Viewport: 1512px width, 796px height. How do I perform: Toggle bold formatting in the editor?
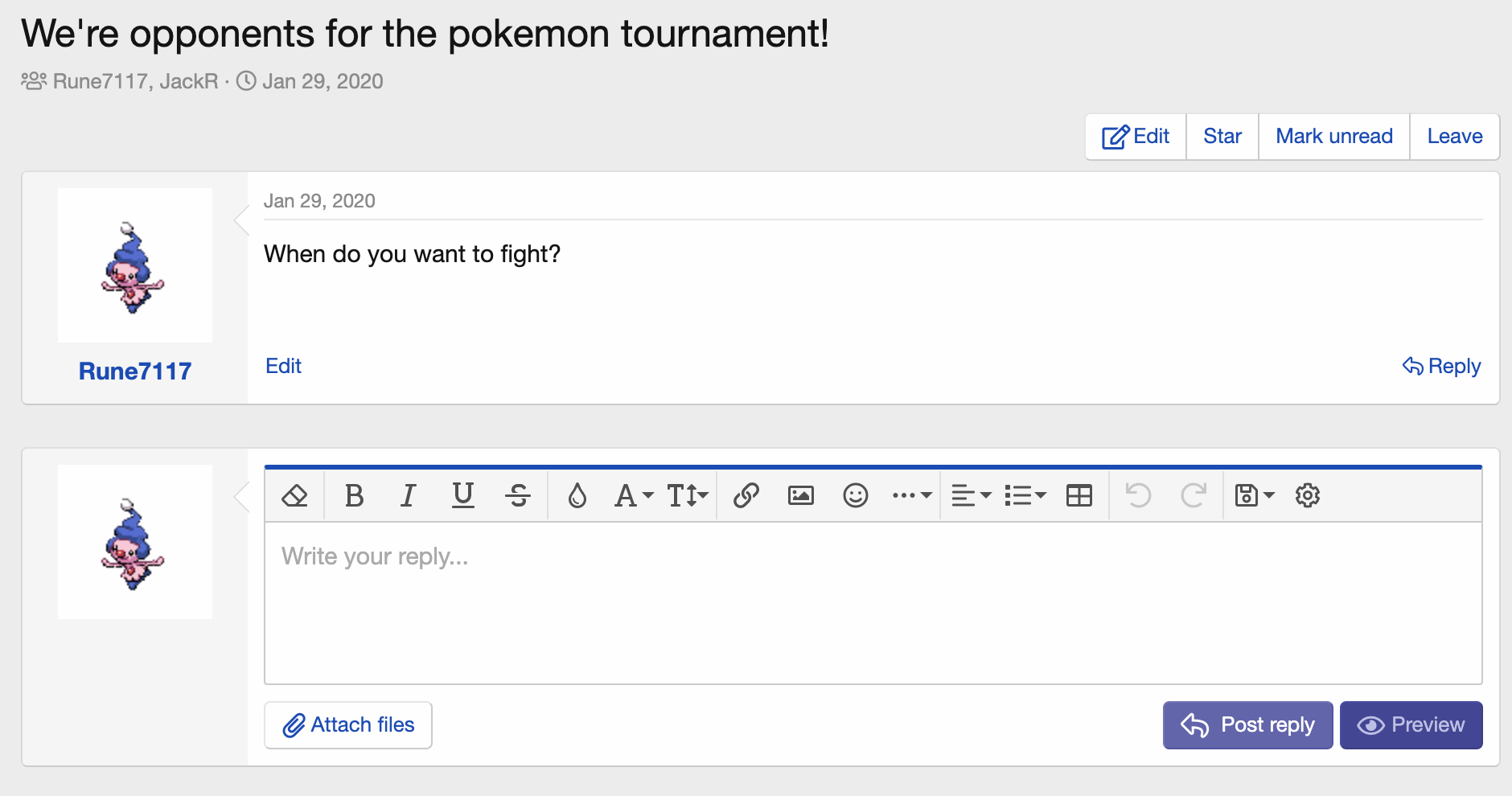354,495
